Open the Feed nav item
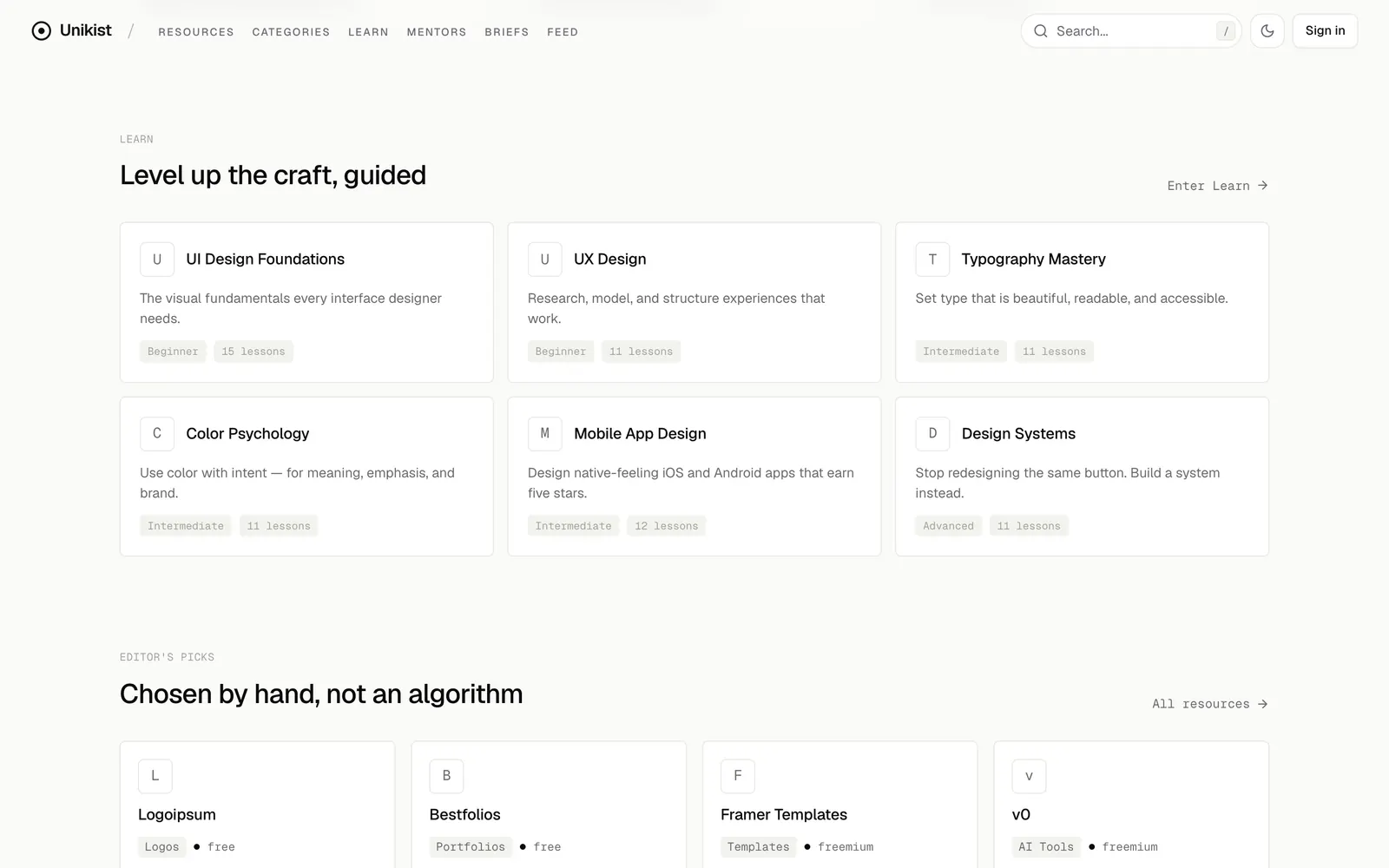 [x=563, y=32]
